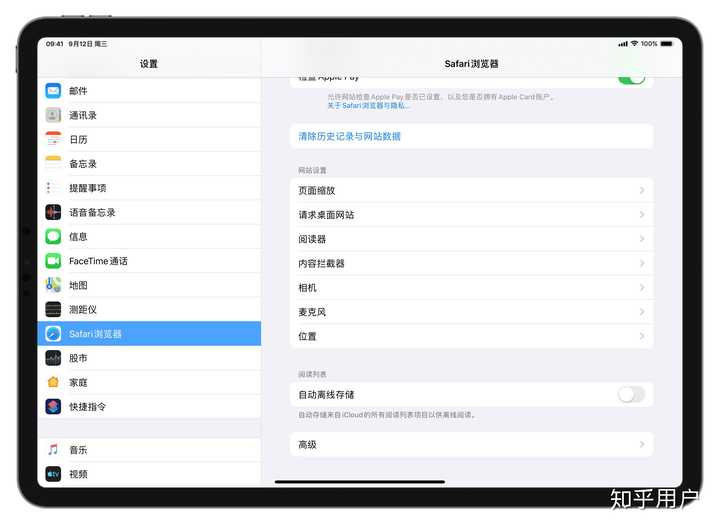The height and width of the screenshot is (525, 720).
Task: Enable 自动离线存储 switch
Action: point(631,394)
